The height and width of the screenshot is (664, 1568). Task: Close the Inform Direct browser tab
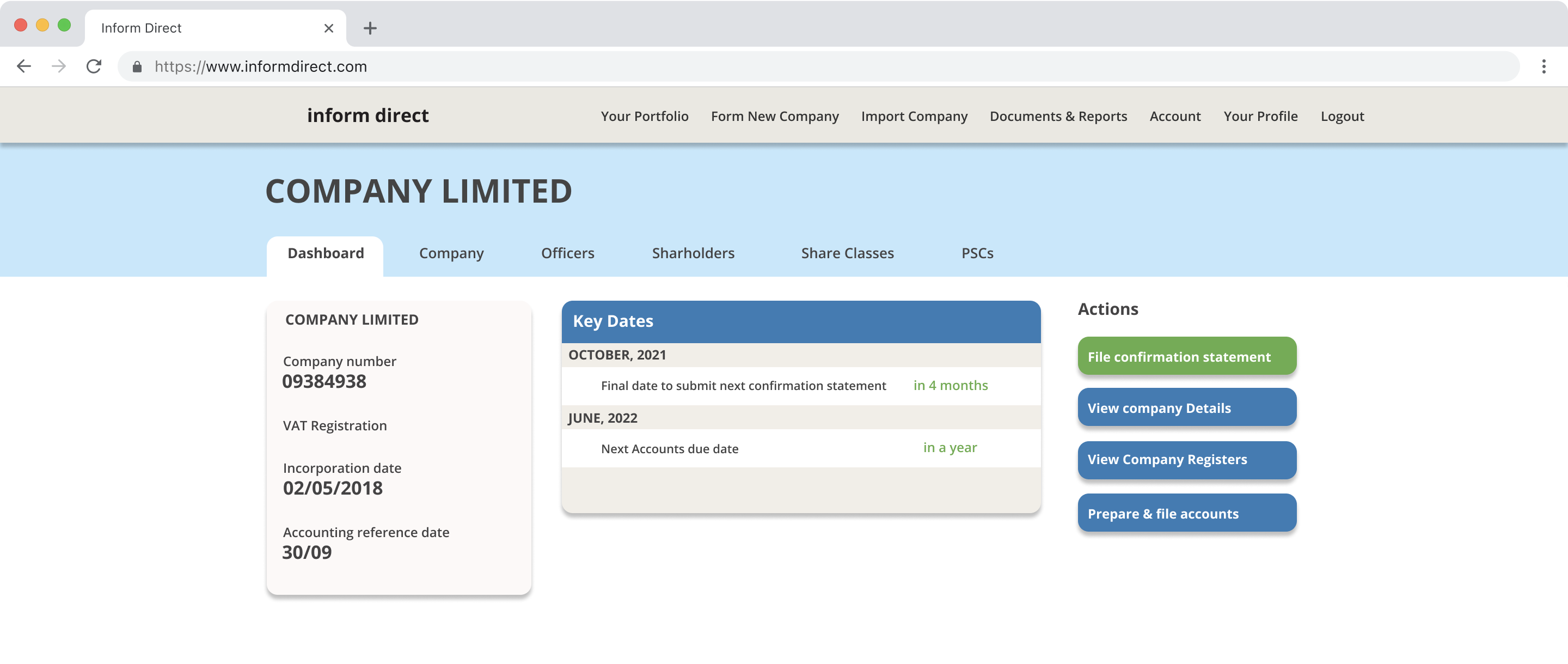click(x=329, y=28)
